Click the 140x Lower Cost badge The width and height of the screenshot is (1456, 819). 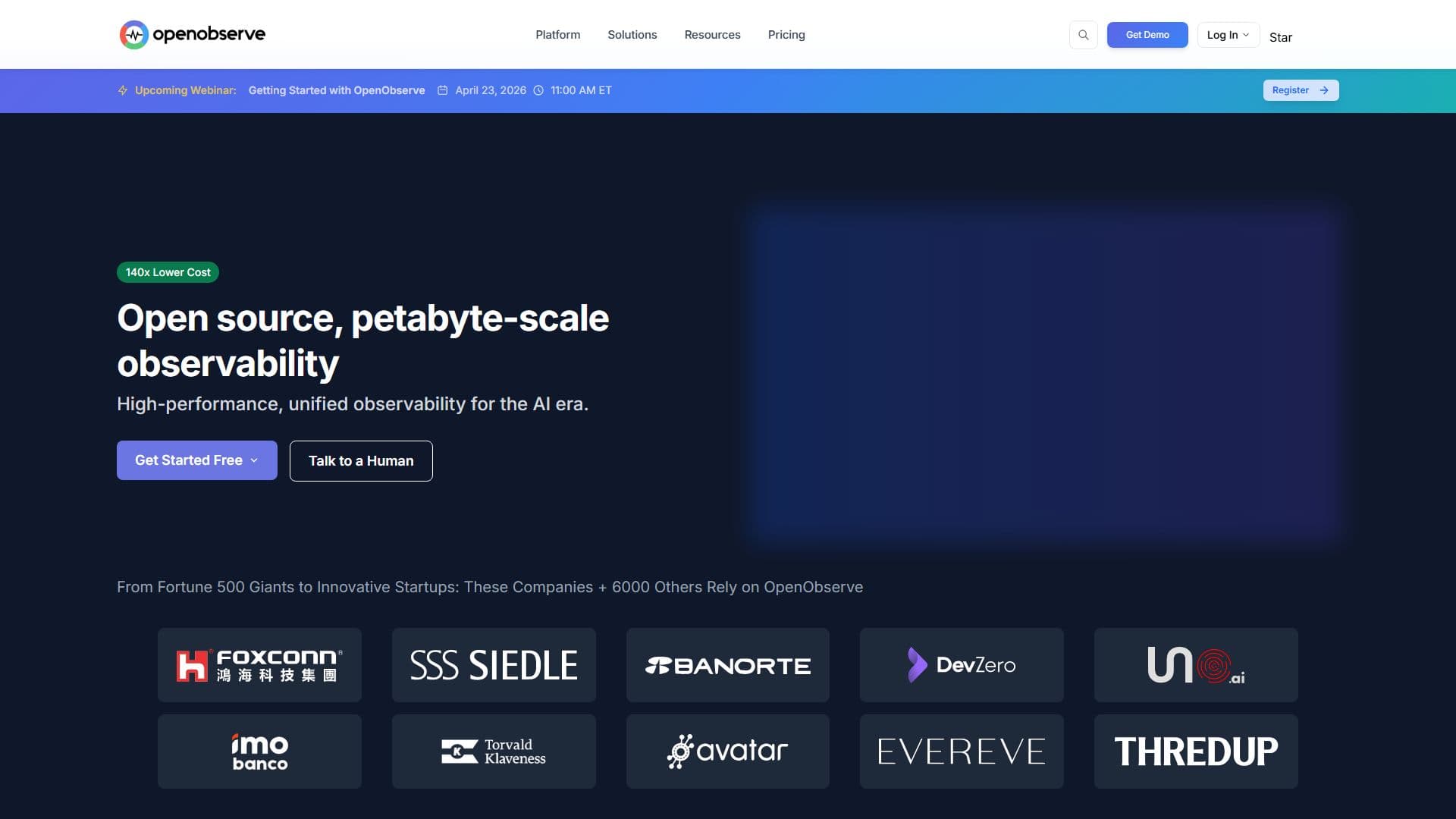(168, 272)
